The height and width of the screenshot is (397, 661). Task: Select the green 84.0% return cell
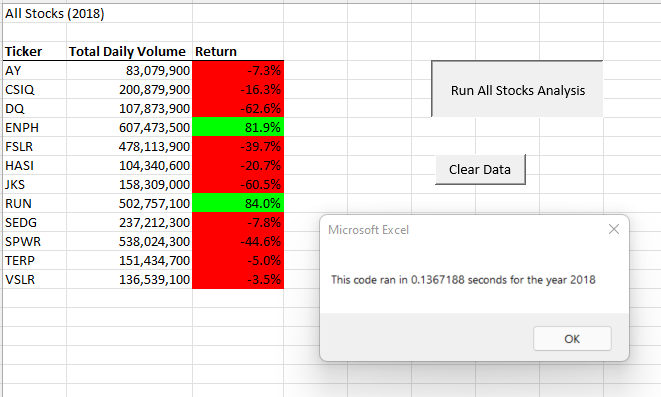(x=238, y=203)
